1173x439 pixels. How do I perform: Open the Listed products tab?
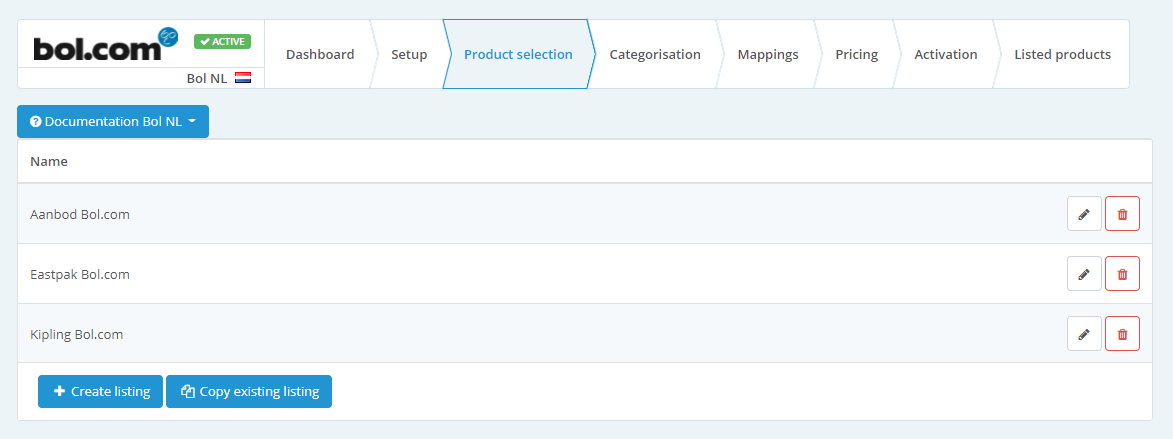coord(1062,55)
